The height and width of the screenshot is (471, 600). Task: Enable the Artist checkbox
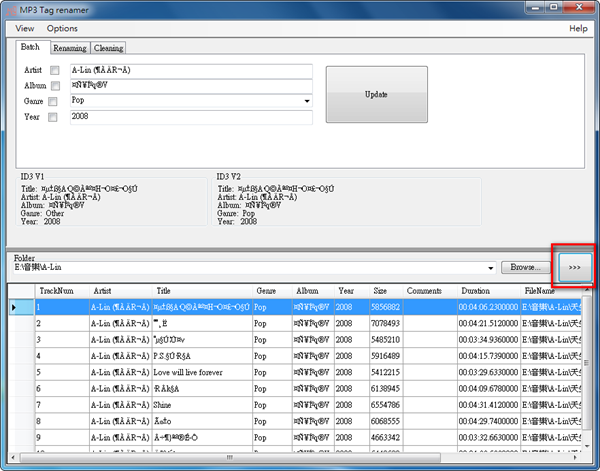tap(55, 71)
